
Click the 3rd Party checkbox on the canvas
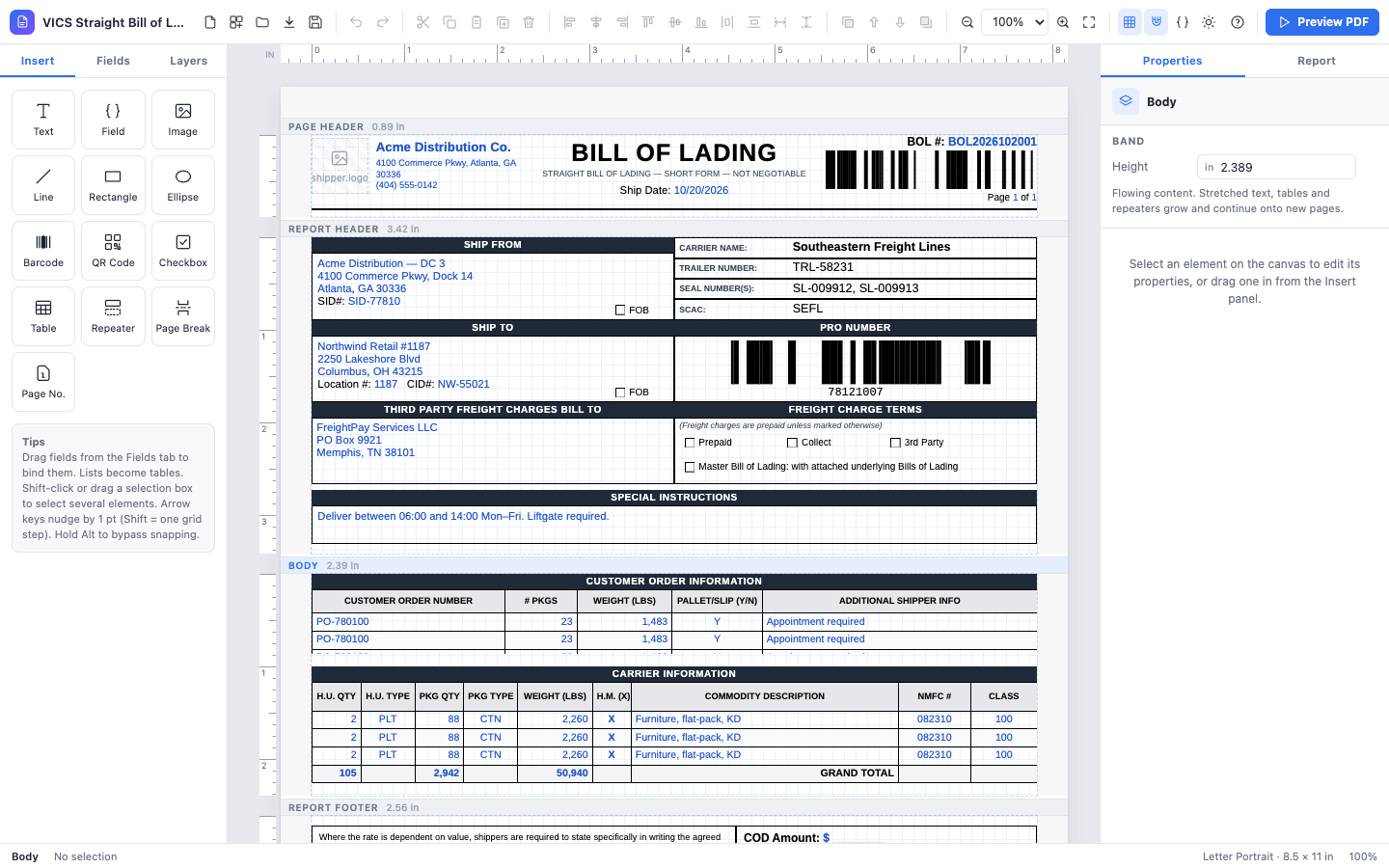pyautogui.click(x=895, y=443)
